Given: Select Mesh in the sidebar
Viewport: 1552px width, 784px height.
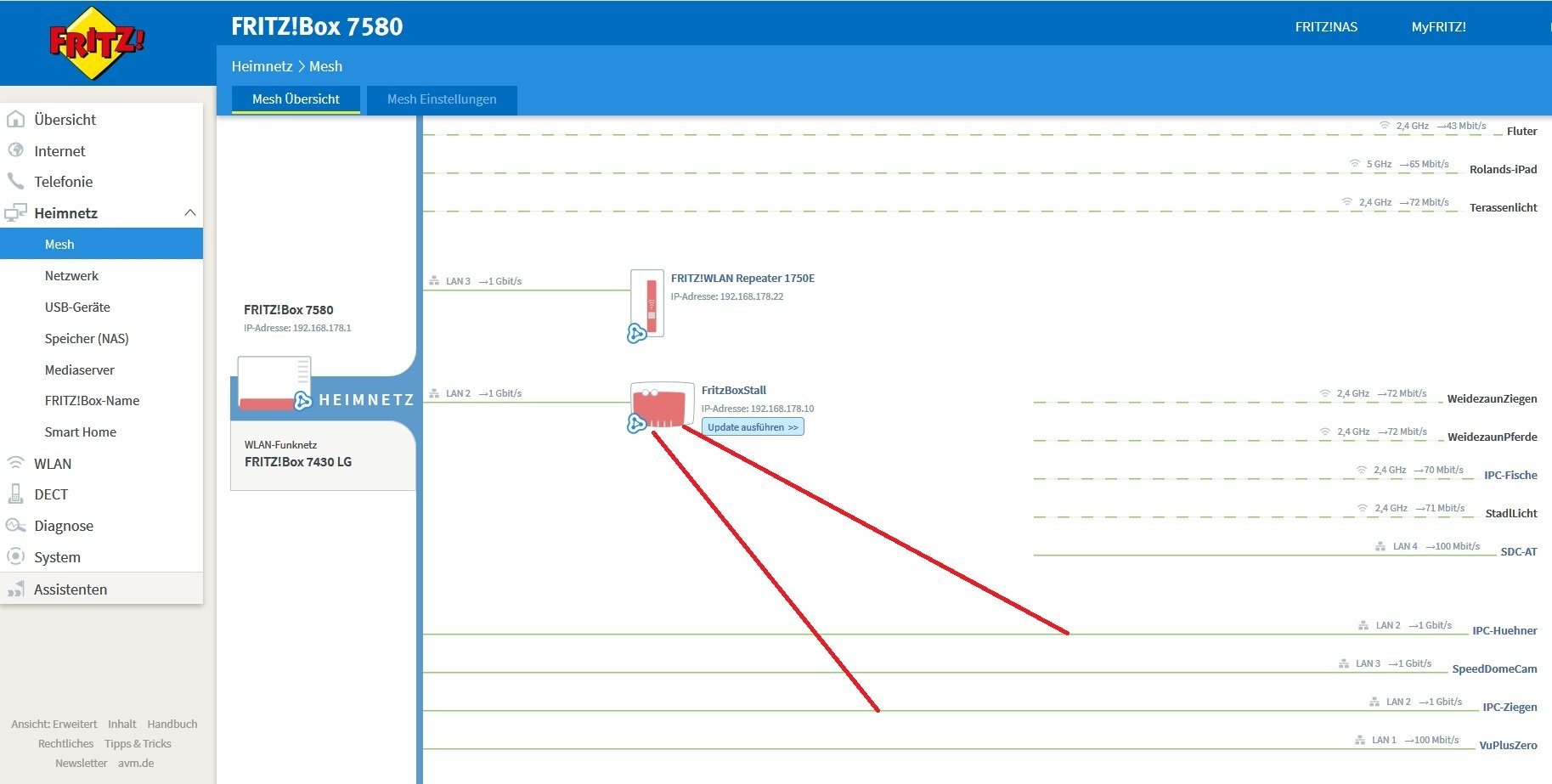Looking at the screenshot, I should coord(102,244).
